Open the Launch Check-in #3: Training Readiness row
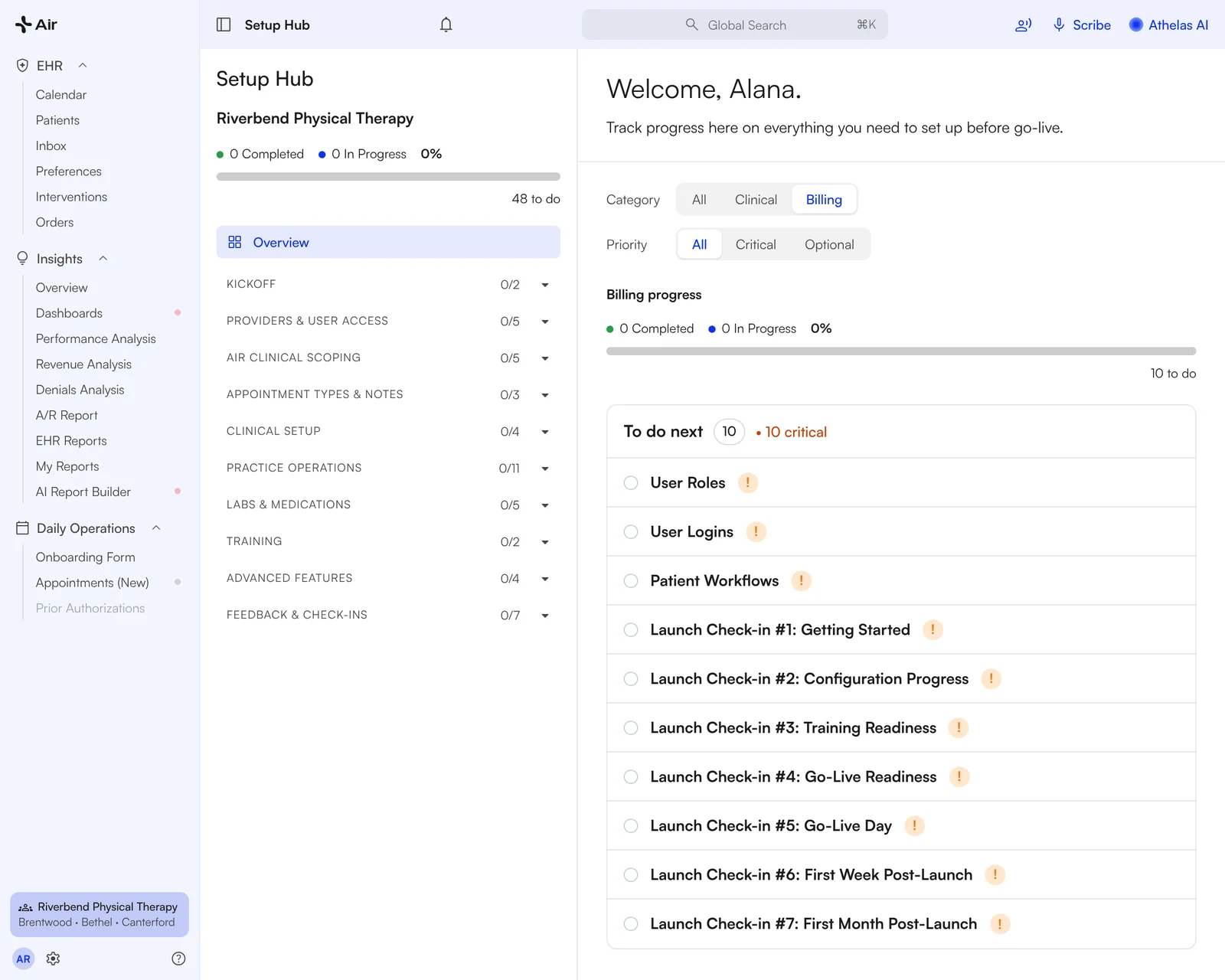The width and height of the screenshot is (1225, 980). pos(901,727)
